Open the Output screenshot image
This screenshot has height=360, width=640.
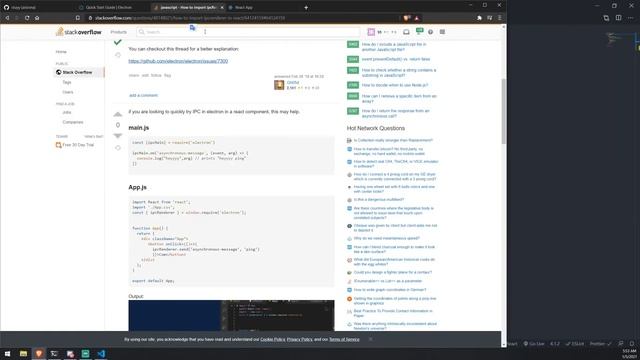pos(231,316)
